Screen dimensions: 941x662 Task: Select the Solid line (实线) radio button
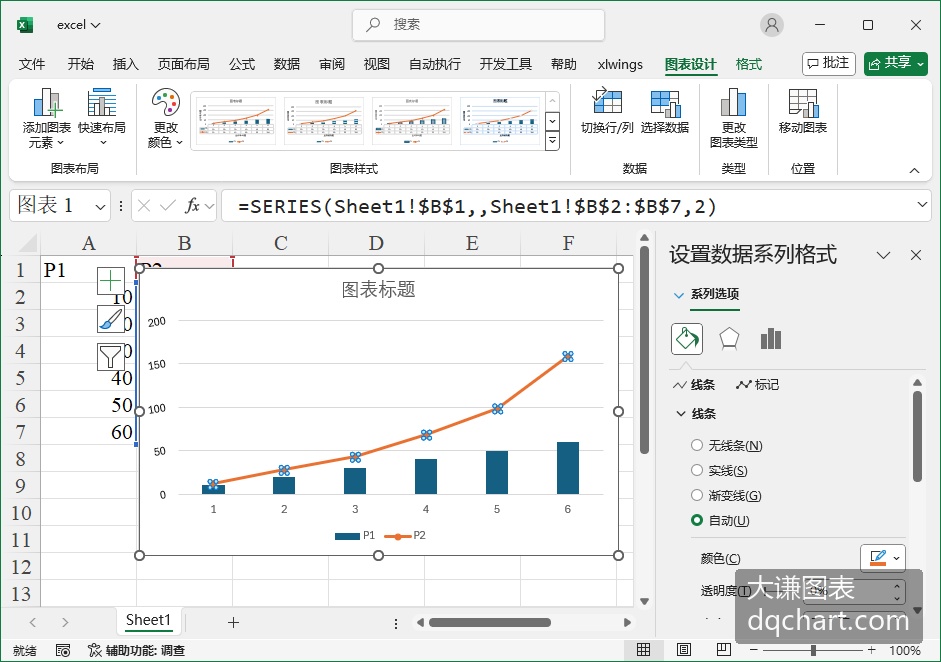[697, 470]
